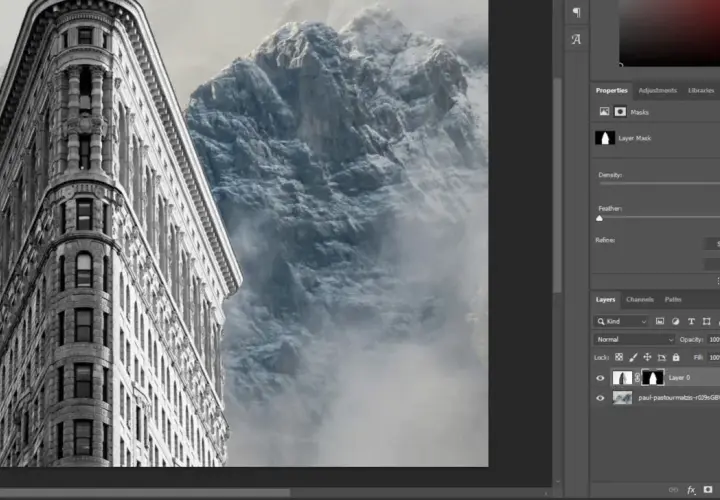The width and height of the screenshot is (720, 500).
Task: Click the search icon in Kind filter
Action: tap(601, 321)
